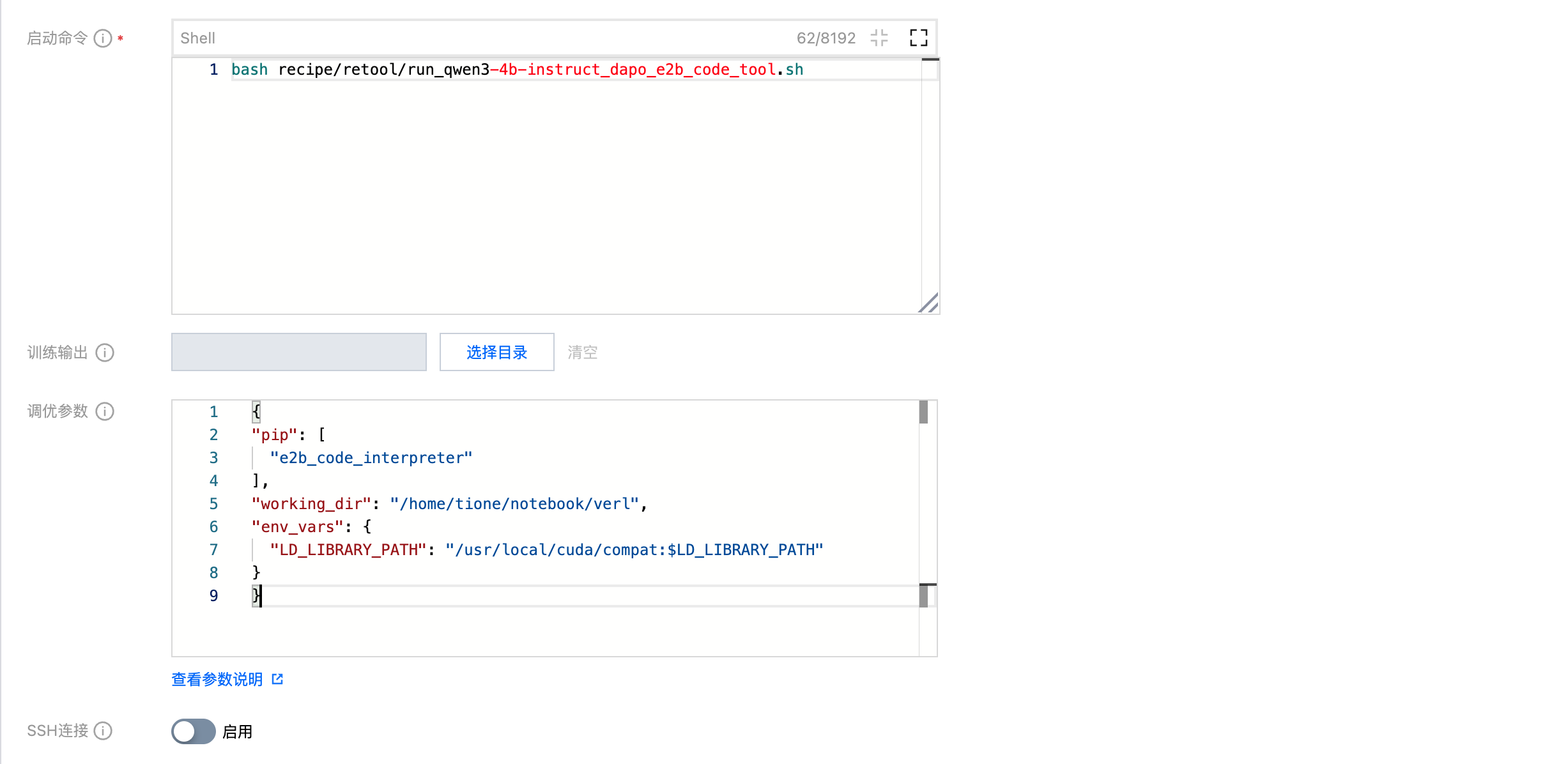Click info icon beside 训练输出

click(x=105, y=353)
